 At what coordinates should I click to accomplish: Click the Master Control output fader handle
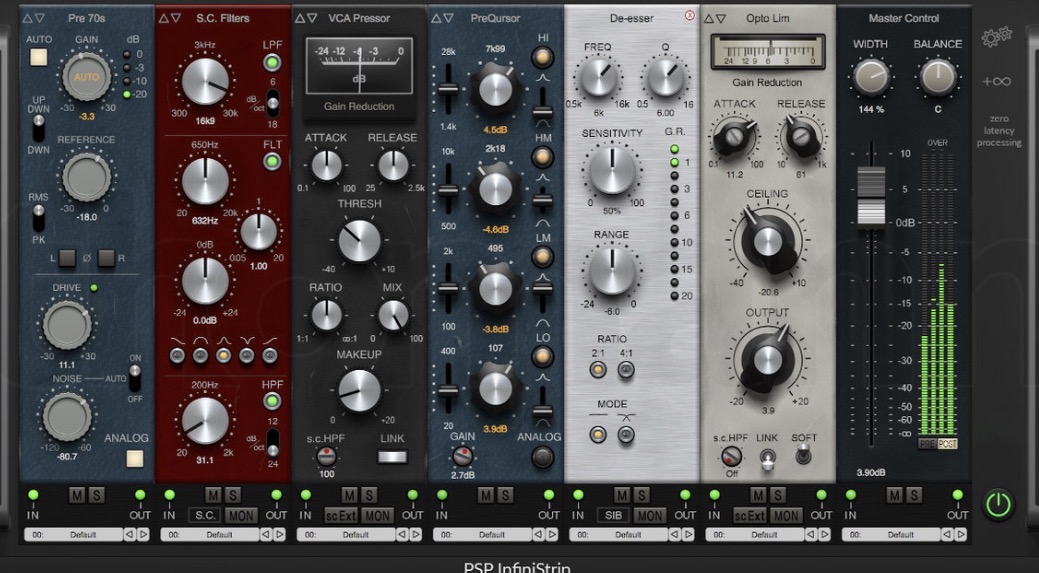(x=871, y=197)
